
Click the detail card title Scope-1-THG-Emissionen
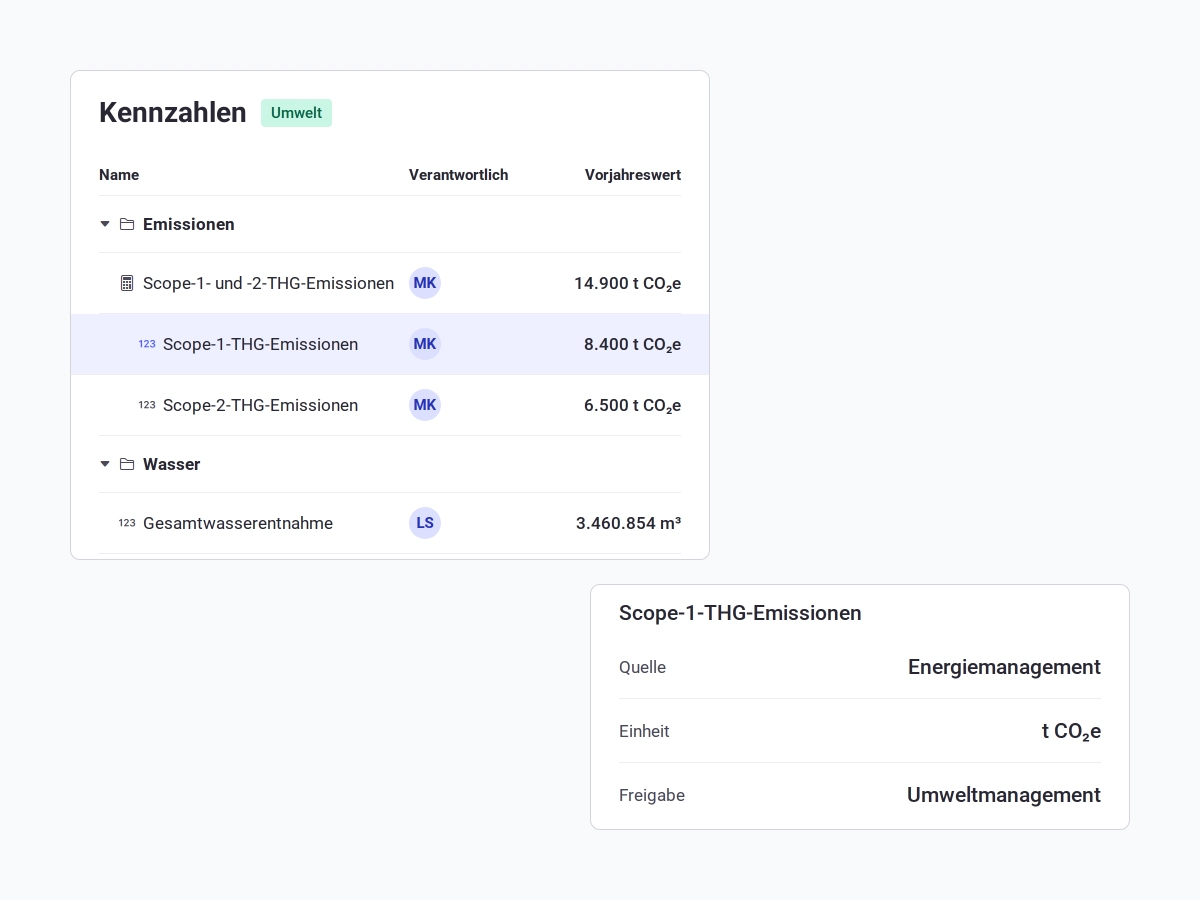pyautogui.click(x=740, y=613)
